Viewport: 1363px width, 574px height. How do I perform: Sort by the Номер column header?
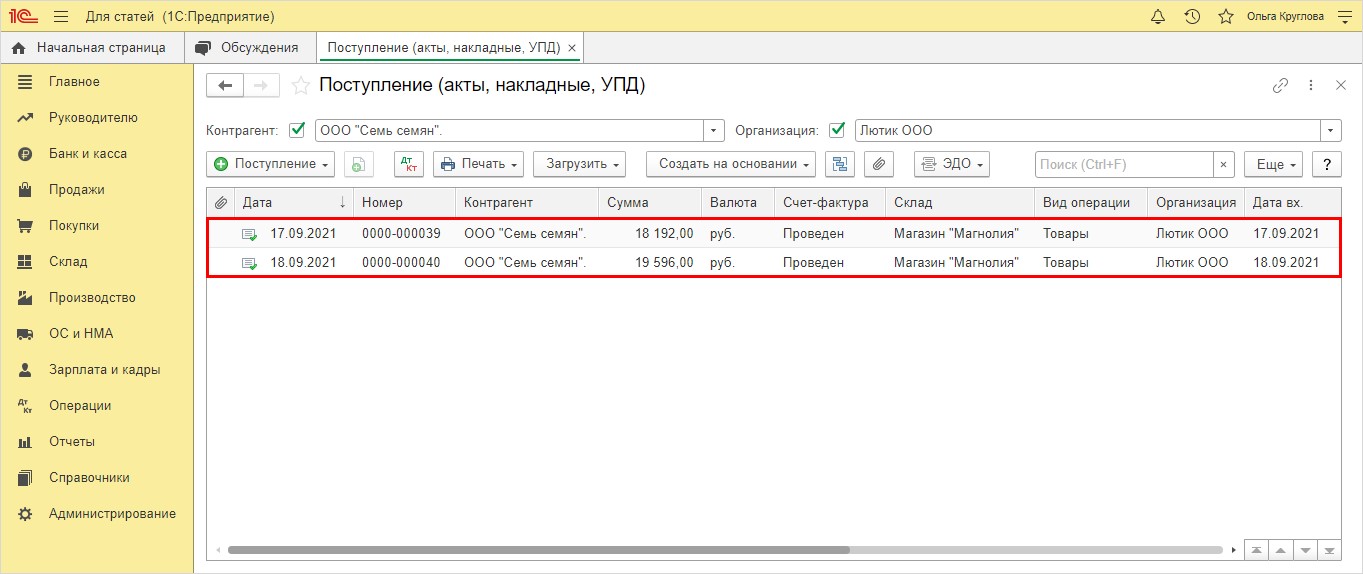pyautogui.click(x=405, y=202)
